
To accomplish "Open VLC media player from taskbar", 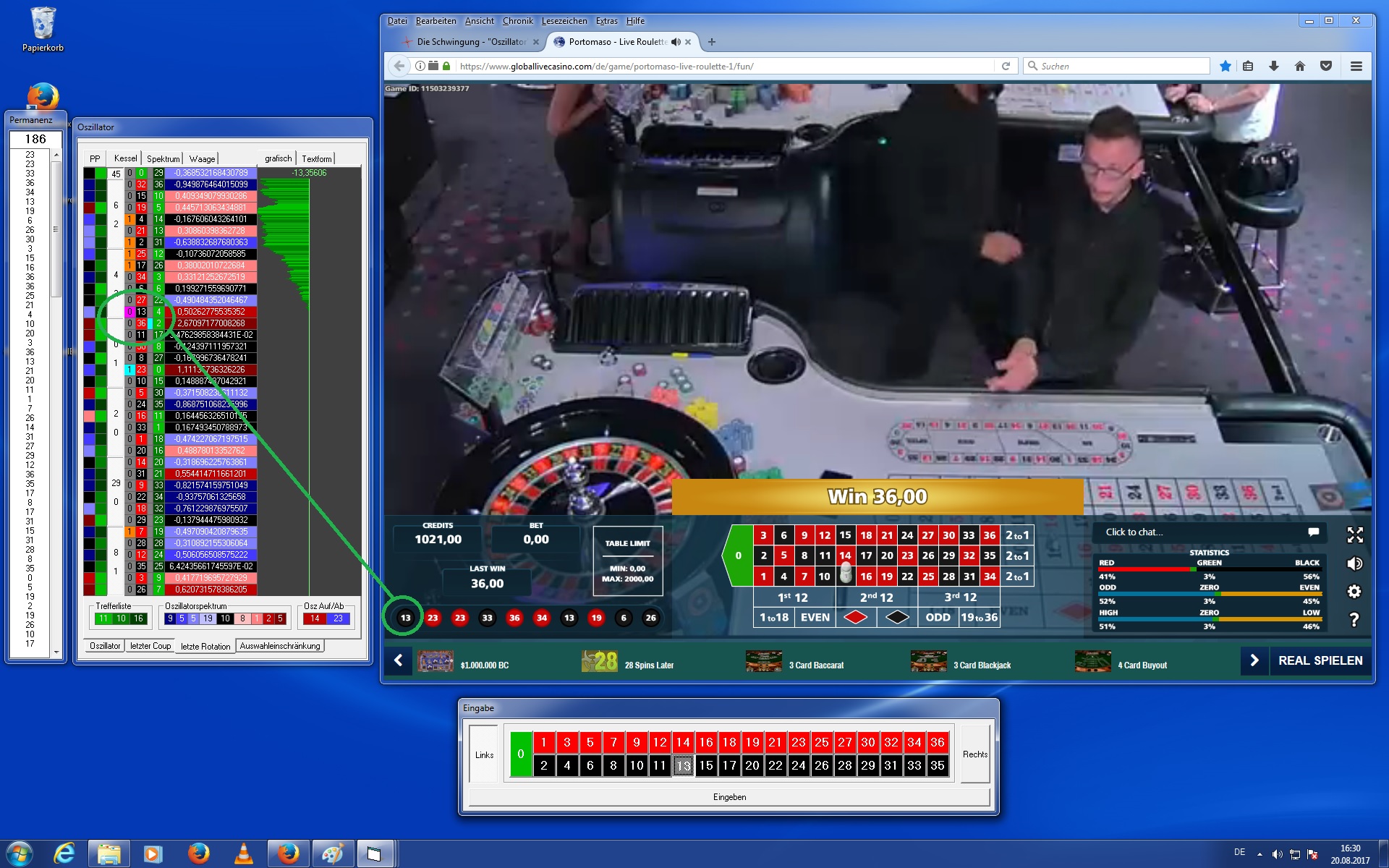I will pyautogui.click(x=244, y=854).
